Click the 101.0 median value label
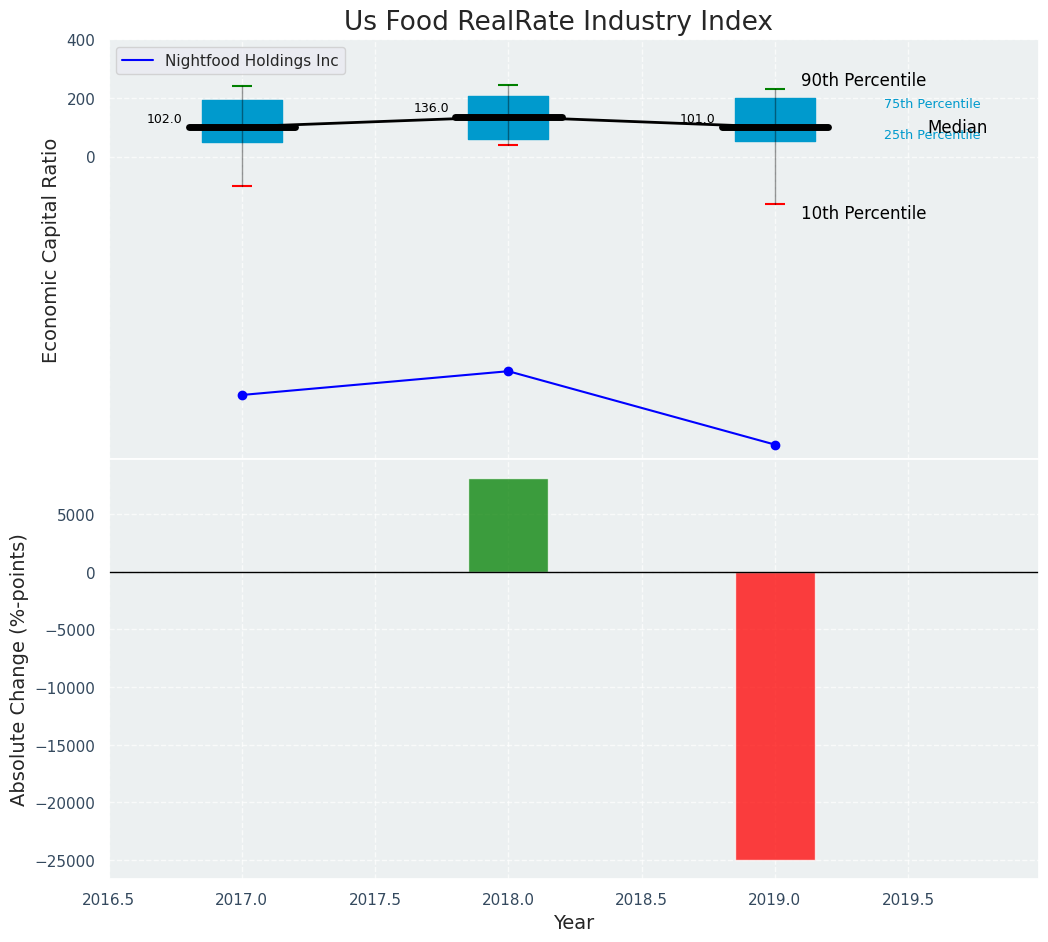 tap(697, 119)
